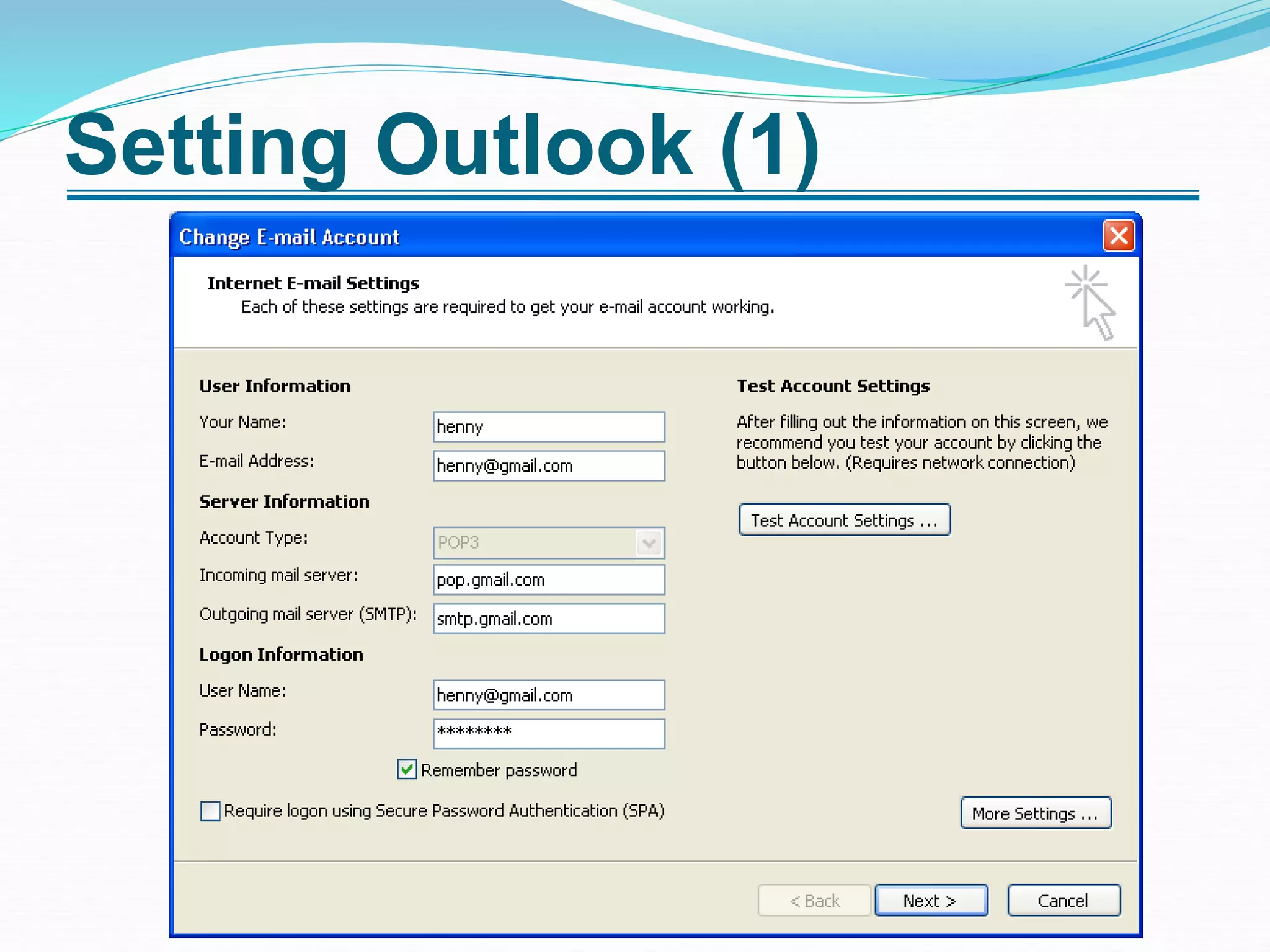Click the Account Type label
Viewport: 1270px width, 952px height.
tap(254, 538)
